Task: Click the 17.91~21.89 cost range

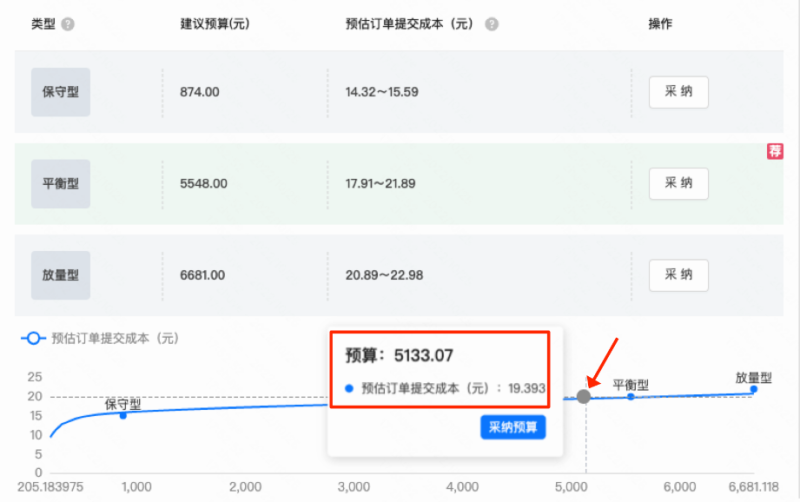Action: point(380,184)
